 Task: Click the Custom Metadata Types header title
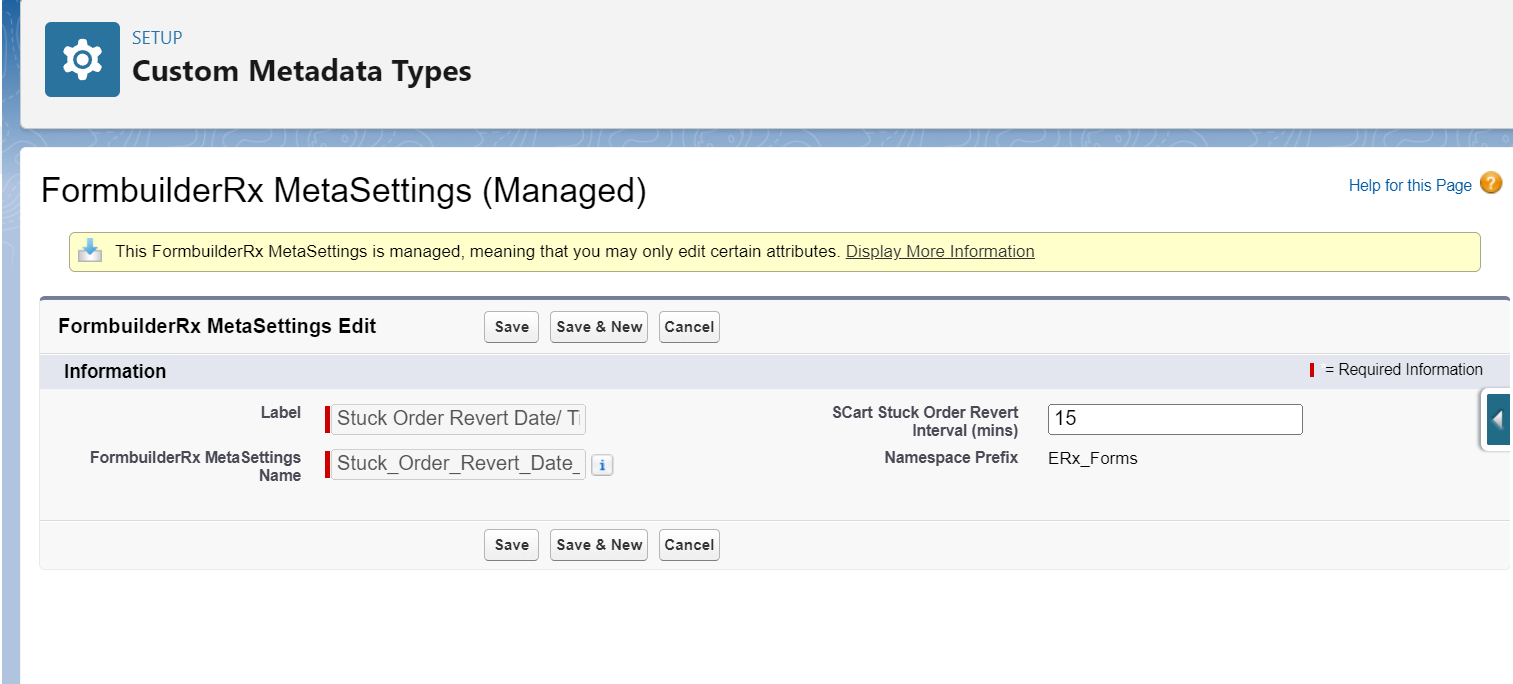point(301,72)
